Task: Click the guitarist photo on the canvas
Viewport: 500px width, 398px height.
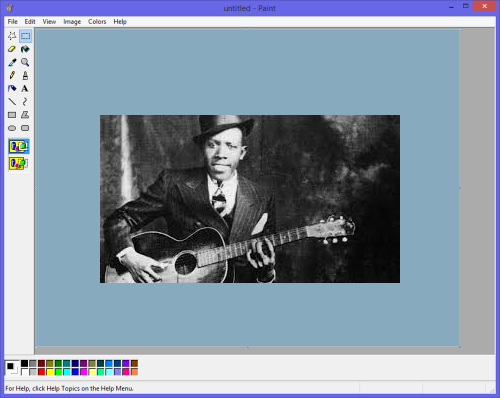Action: tap(250, 199)
